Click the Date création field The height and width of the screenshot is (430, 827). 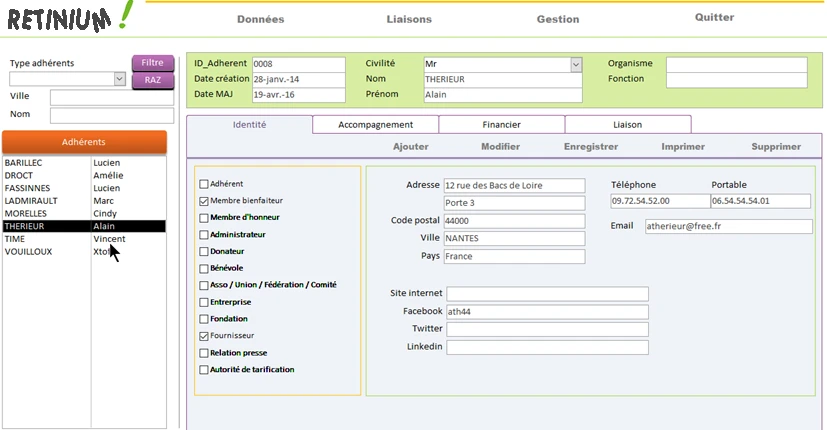(299, 79)
